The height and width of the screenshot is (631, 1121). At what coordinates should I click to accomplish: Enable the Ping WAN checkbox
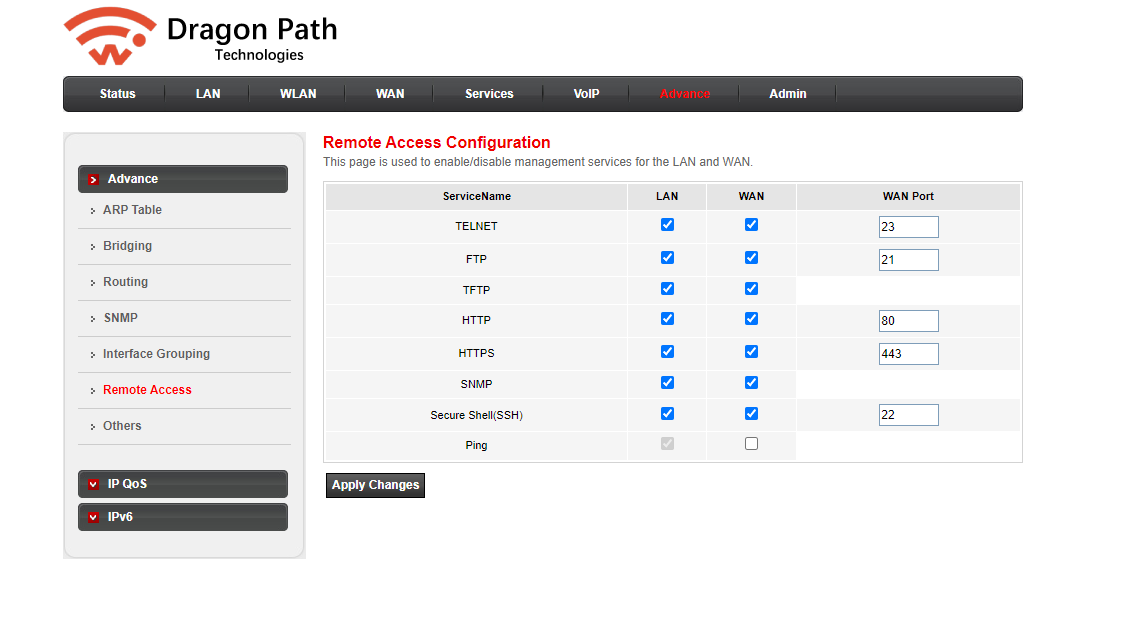[751, 444]
